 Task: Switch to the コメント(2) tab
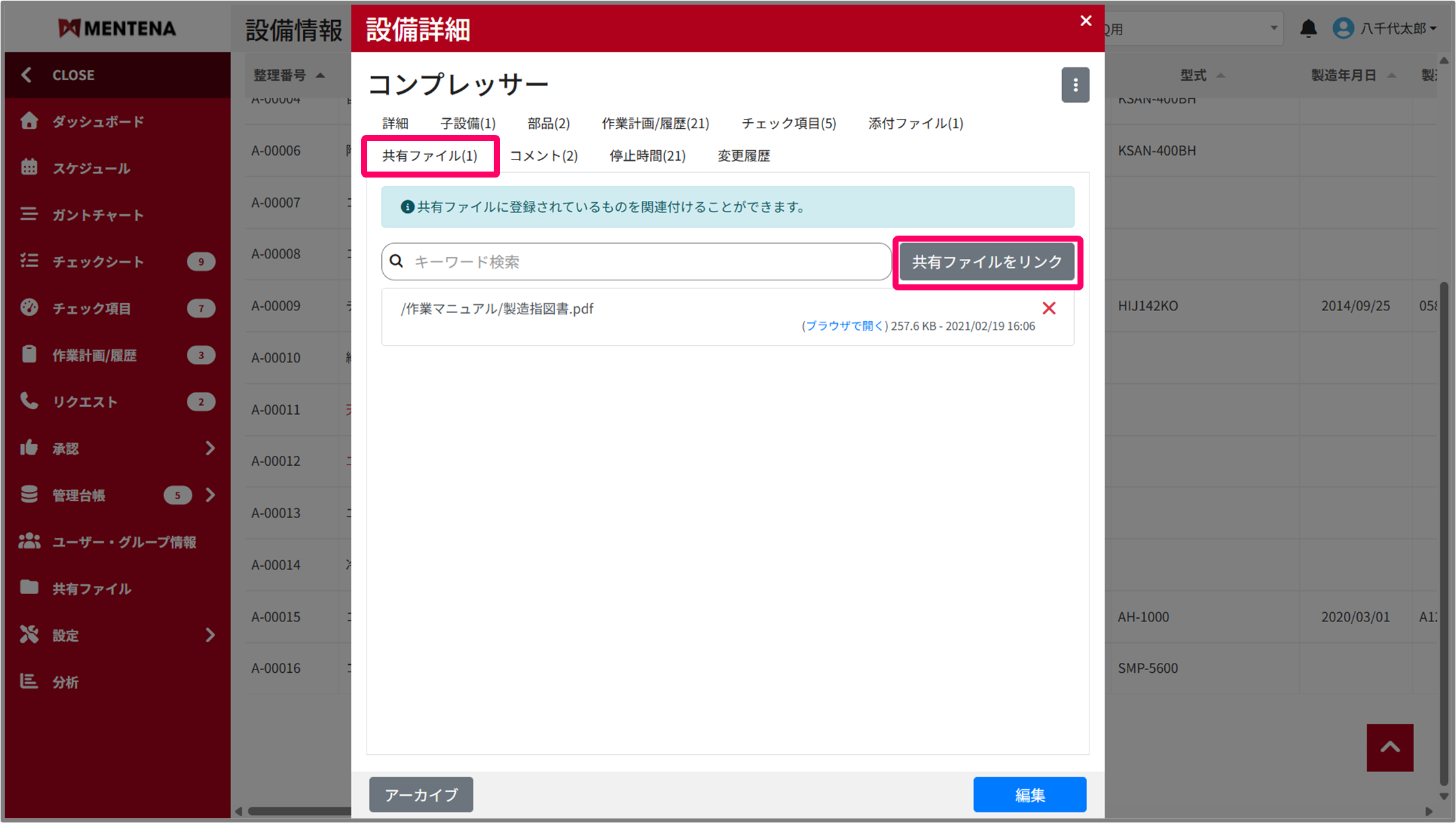(543, 156)
